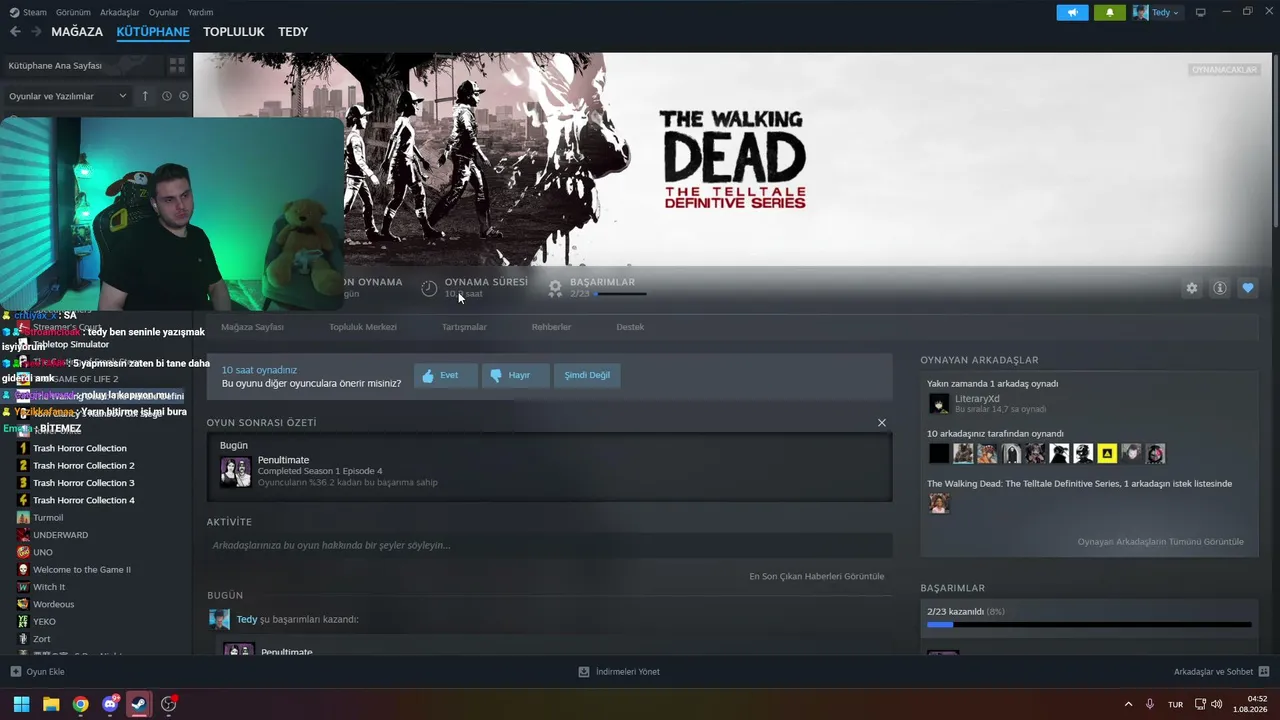Select the KÜTÜPHANE tab
1280x720 pixels.
153,32
